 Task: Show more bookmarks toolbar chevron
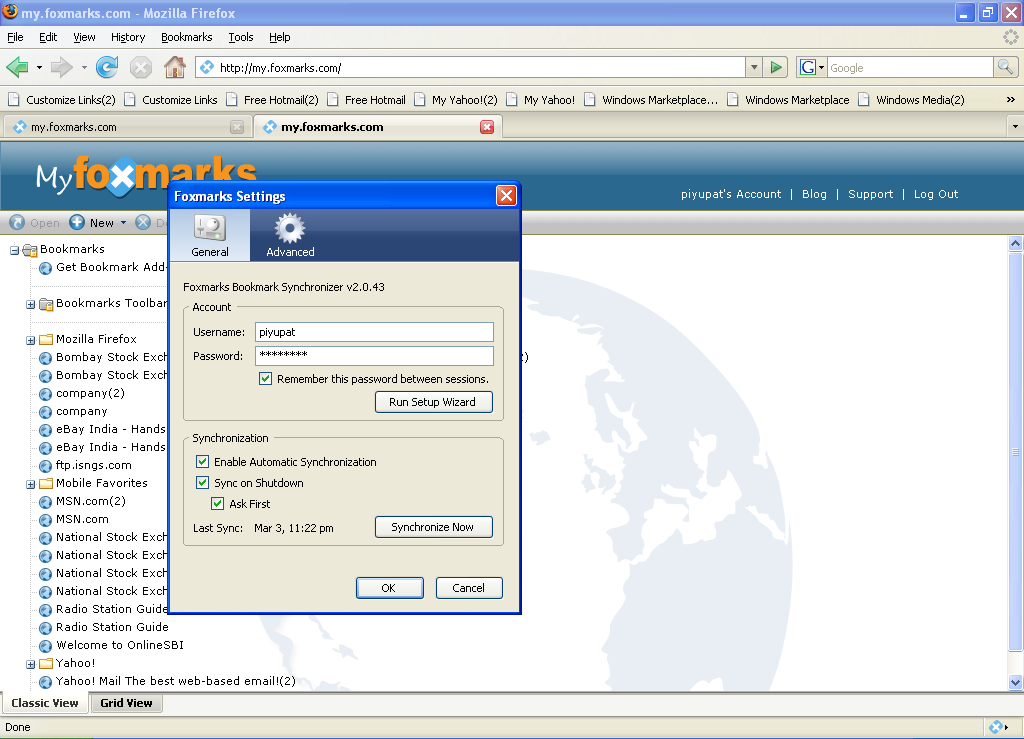coord(1010,100)
